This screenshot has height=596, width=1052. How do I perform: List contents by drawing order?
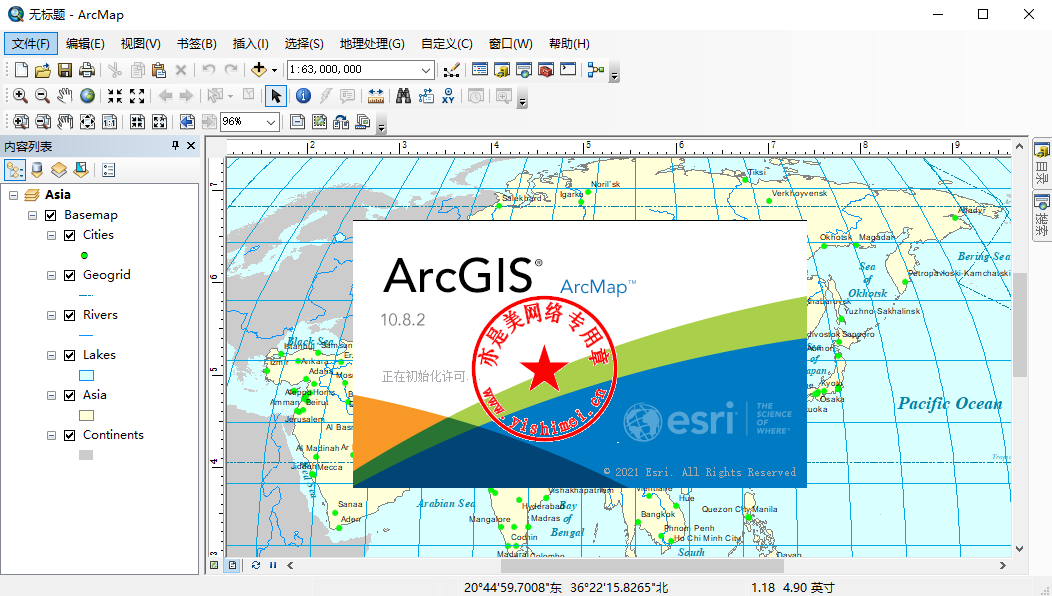click(x=15, y=170)
